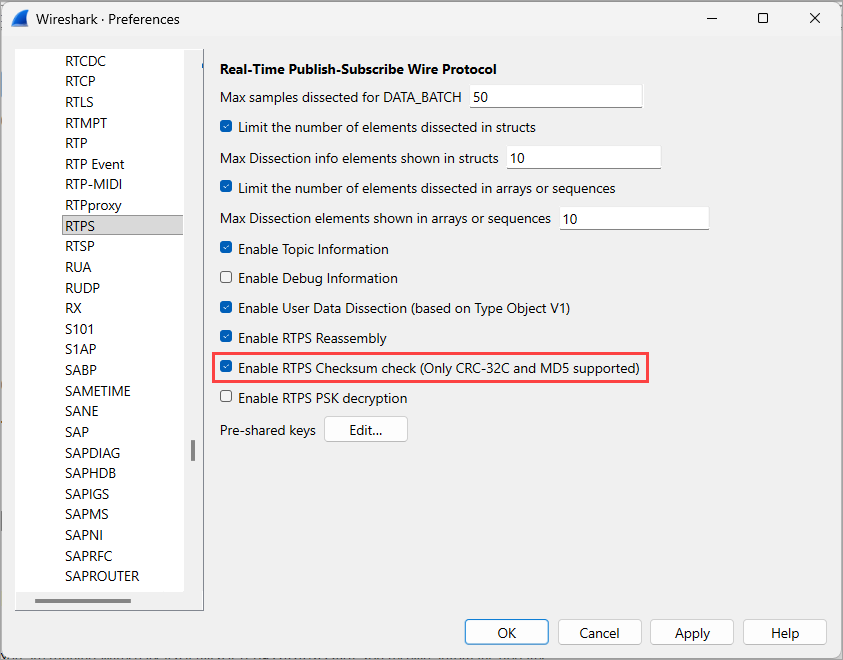Click the Pre-shared keys label
843x660 pixels.
268,431
